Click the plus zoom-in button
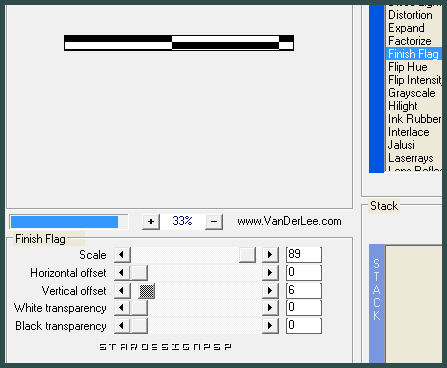 pos(151,222)
